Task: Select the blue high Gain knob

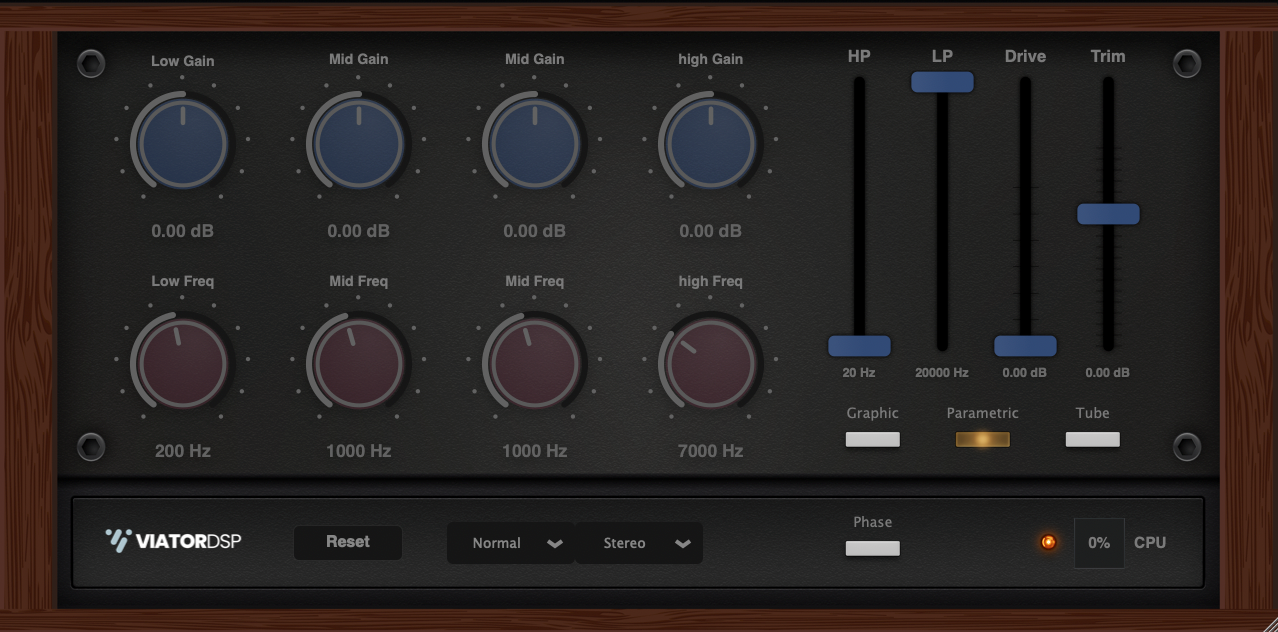Action: click(x=710, y=144)
